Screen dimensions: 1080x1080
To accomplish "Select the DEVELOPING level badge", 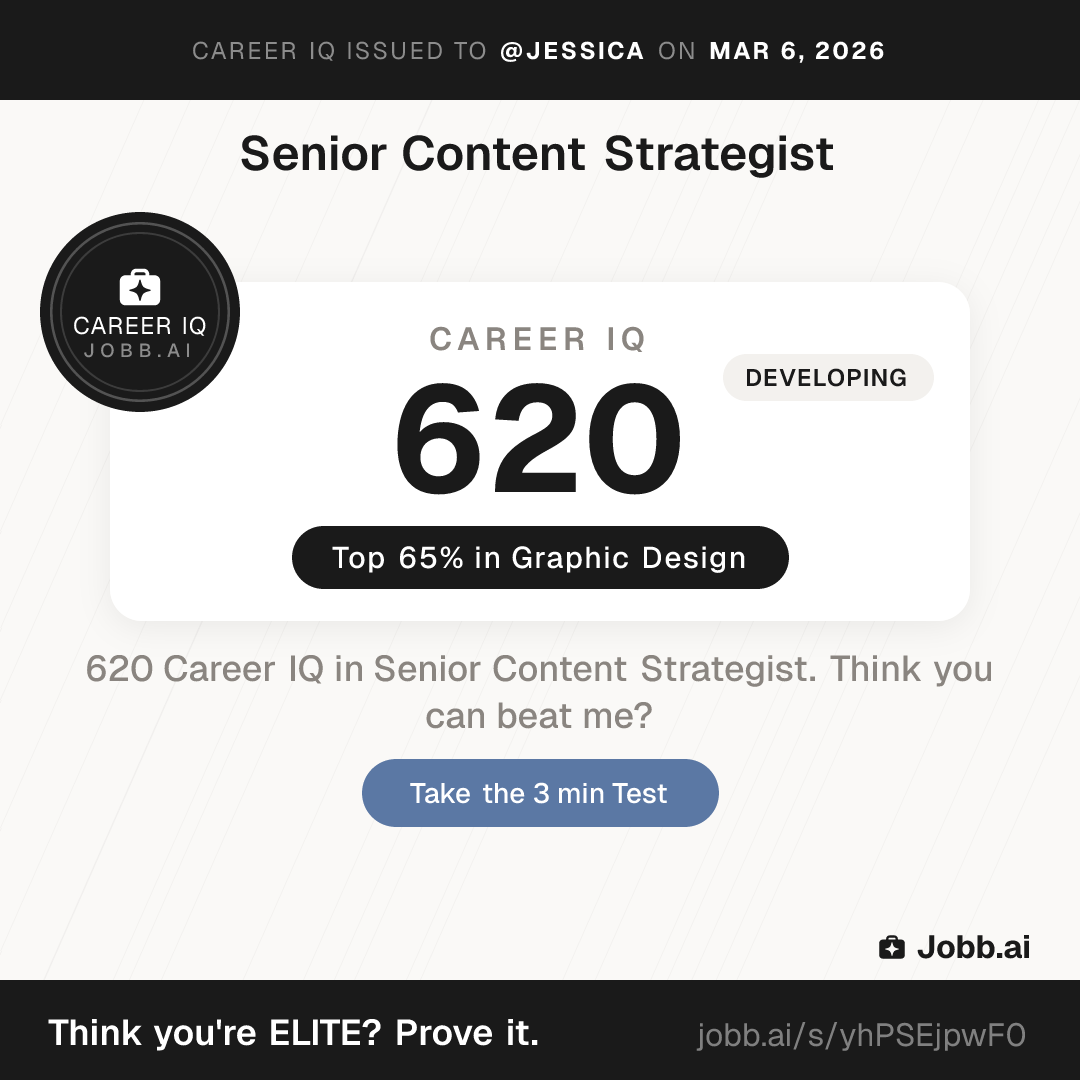I will [x=827, y=378].
